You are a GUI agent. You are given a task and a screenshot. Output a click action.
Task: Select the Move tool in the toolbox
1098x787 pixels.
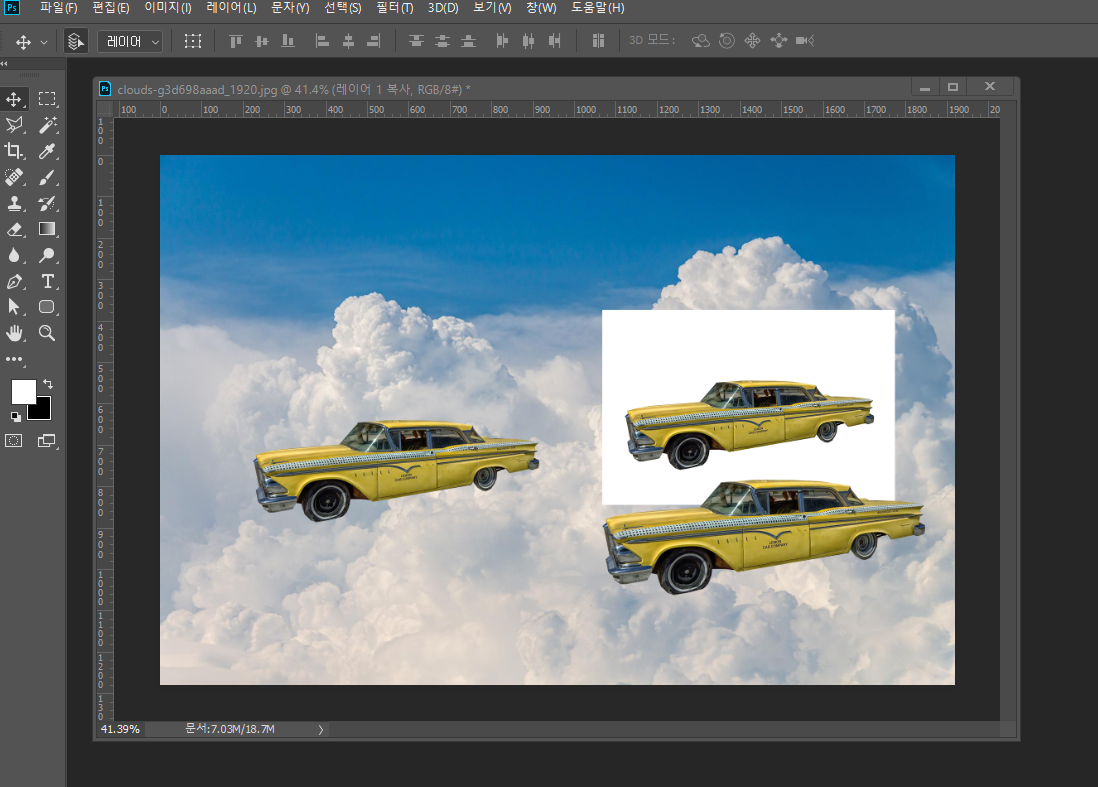(x=14, y=99)
